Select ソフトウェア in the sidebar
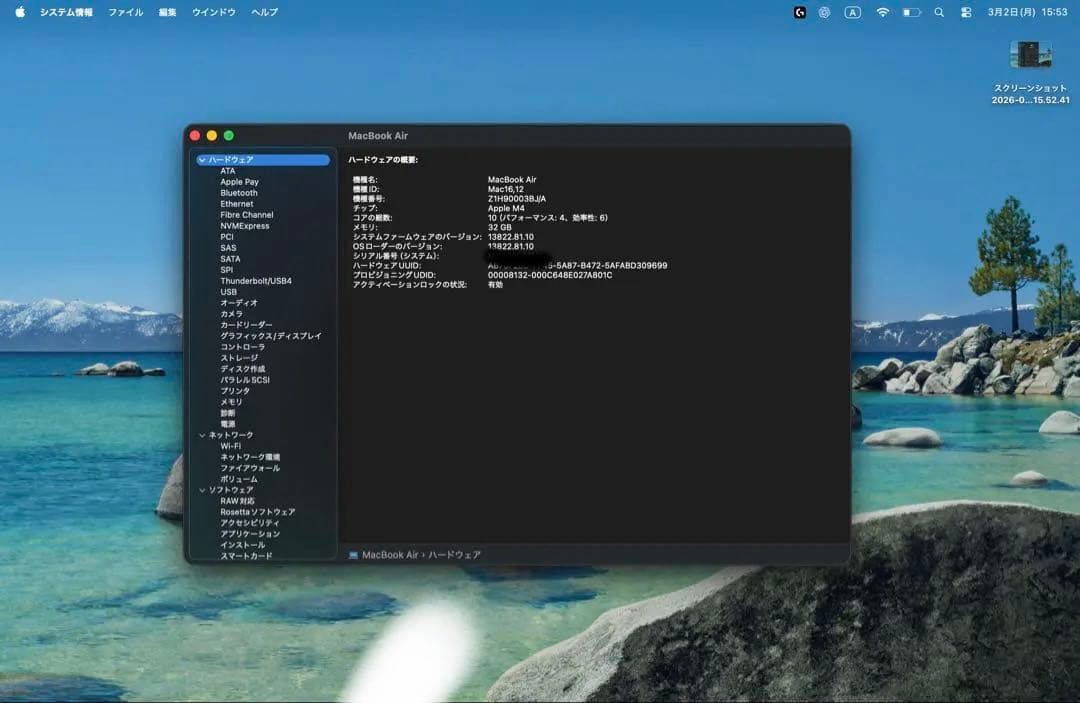 tap(231, 490)
